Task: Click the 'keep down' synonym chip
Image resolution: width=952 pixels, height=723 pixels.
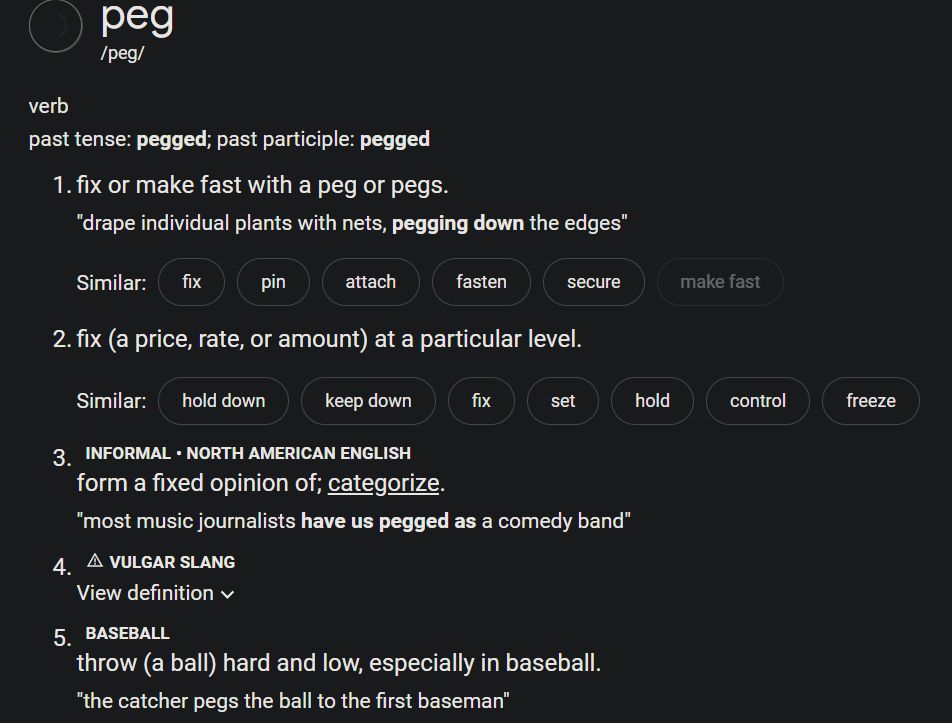Action: (368, 401)
